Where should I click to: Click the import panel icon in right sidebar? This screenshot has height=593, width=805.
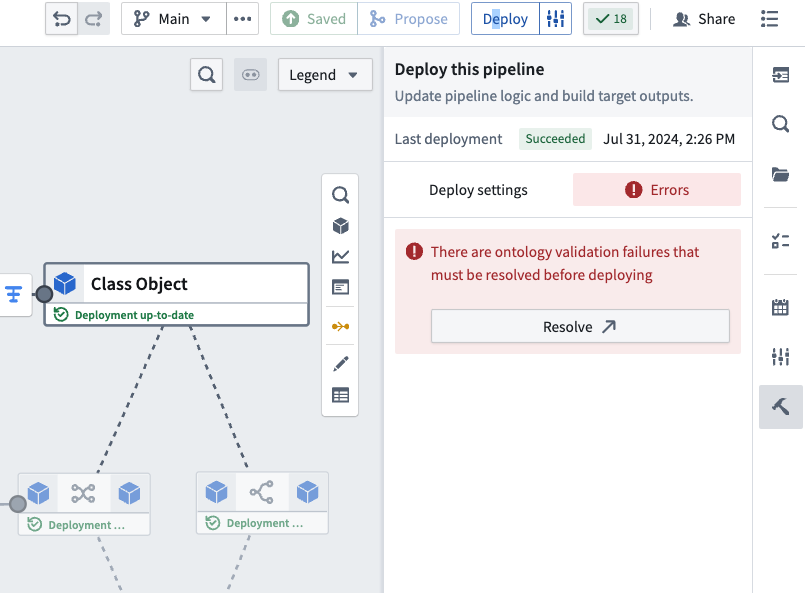tap(780, 75)
